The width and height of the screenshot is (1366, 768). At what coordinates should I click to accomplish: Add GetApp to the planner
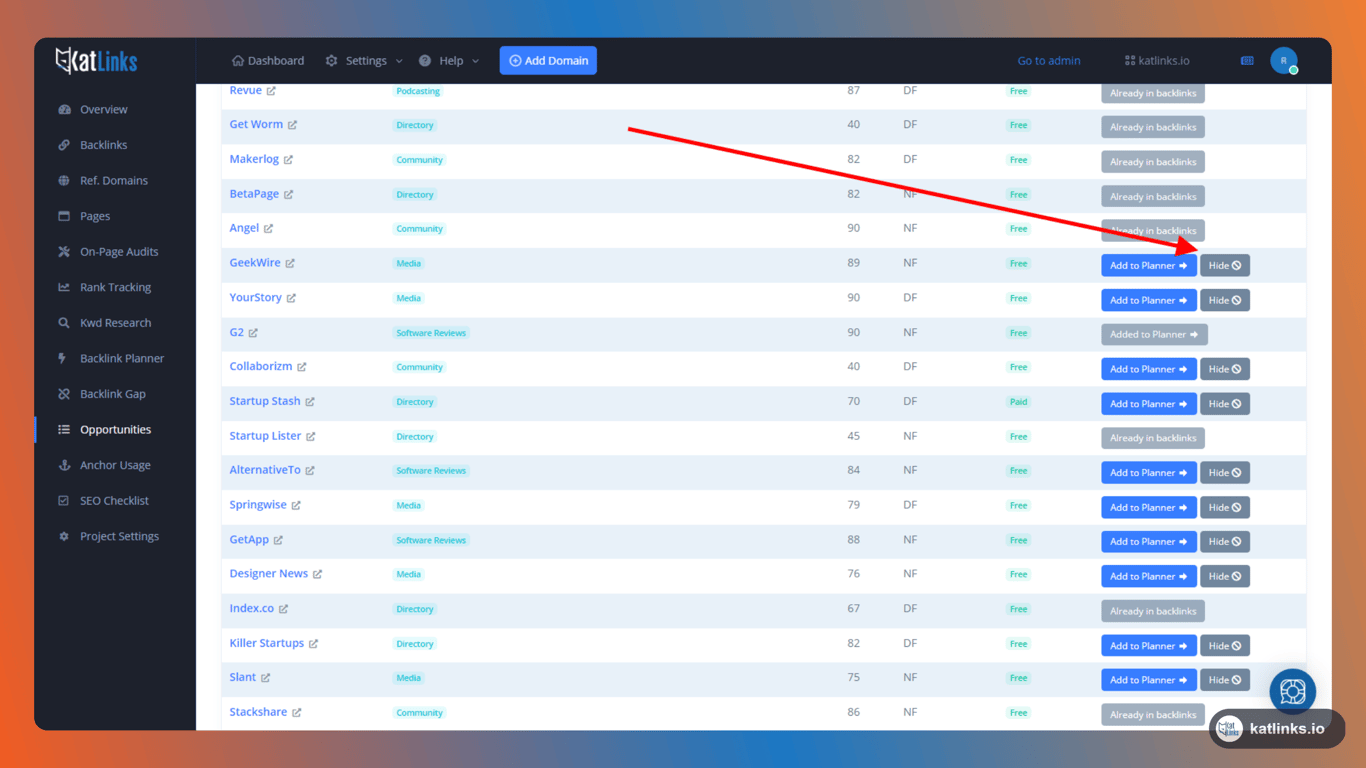(x=1149, y=542)
